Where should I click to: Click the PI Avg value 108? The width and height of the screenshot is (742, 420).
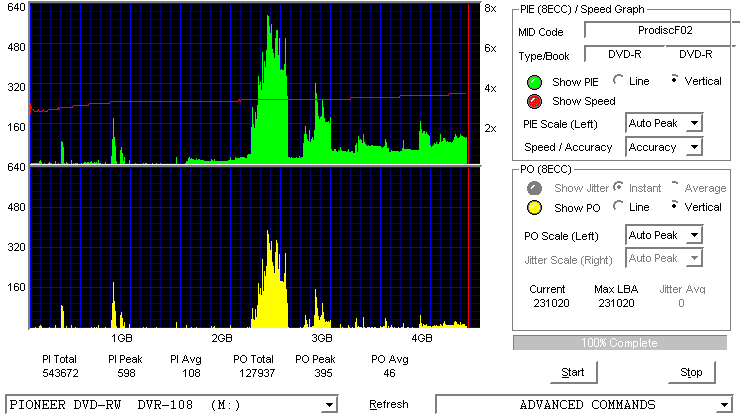point(191,373)
